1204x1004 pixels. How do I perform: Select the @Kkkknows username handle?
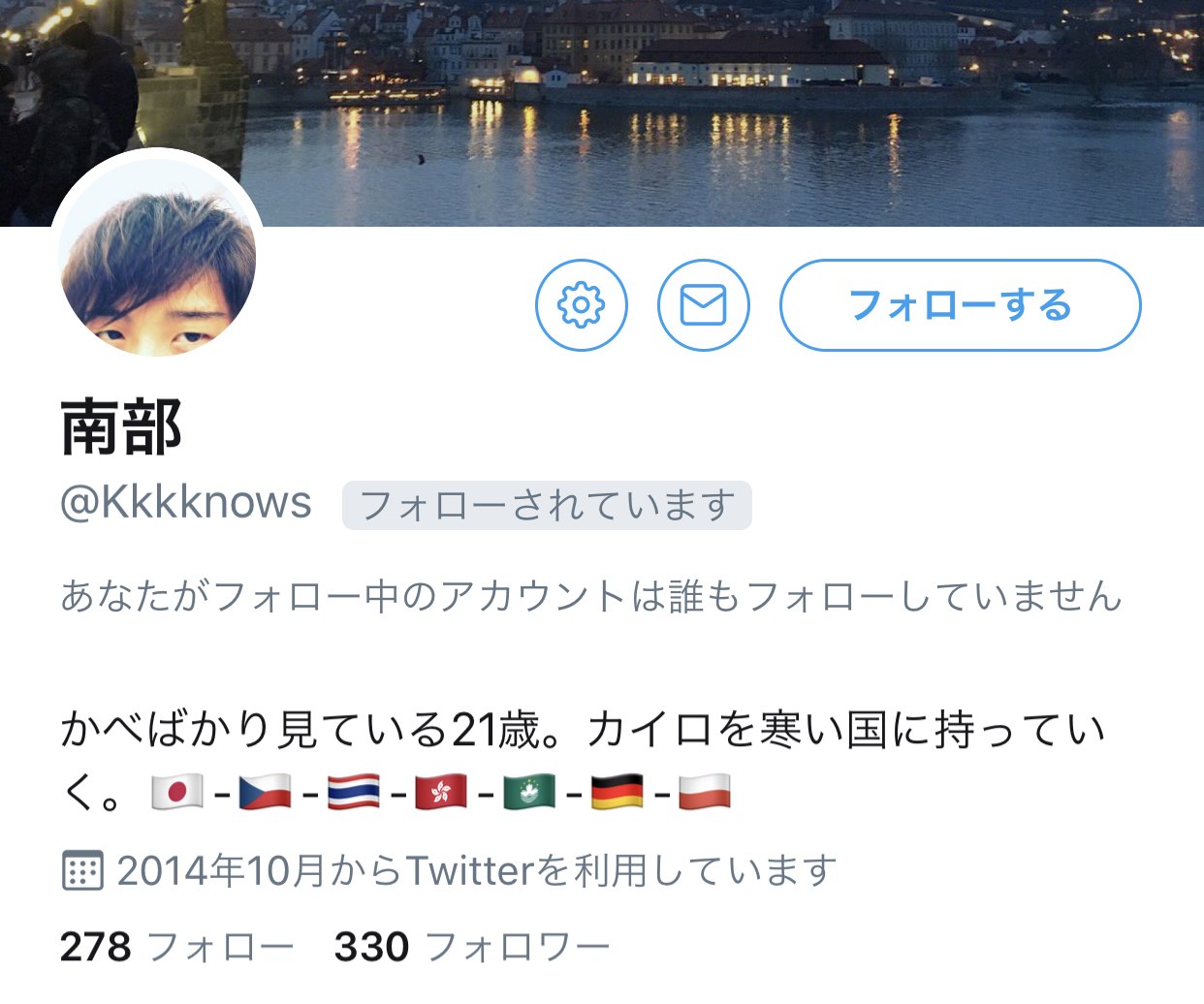click(x=186, y=503)
